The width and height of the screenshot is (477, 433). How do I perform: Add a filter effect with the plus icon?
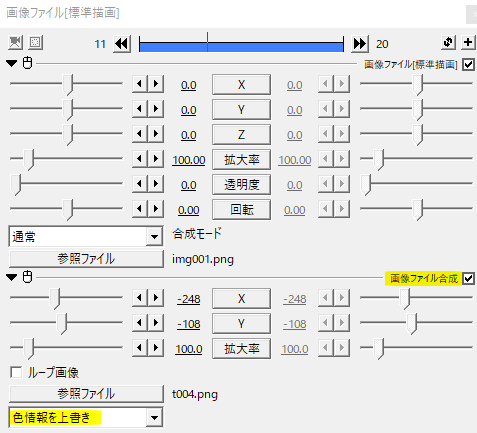tap(468, 42)
